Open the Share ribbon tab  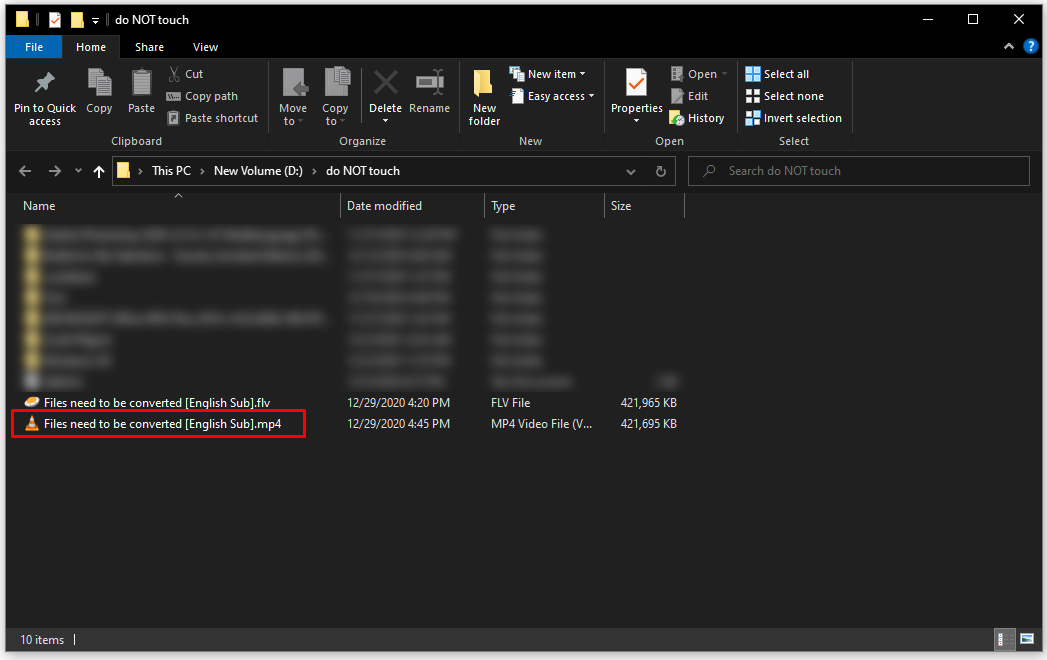tap(149, 47)
